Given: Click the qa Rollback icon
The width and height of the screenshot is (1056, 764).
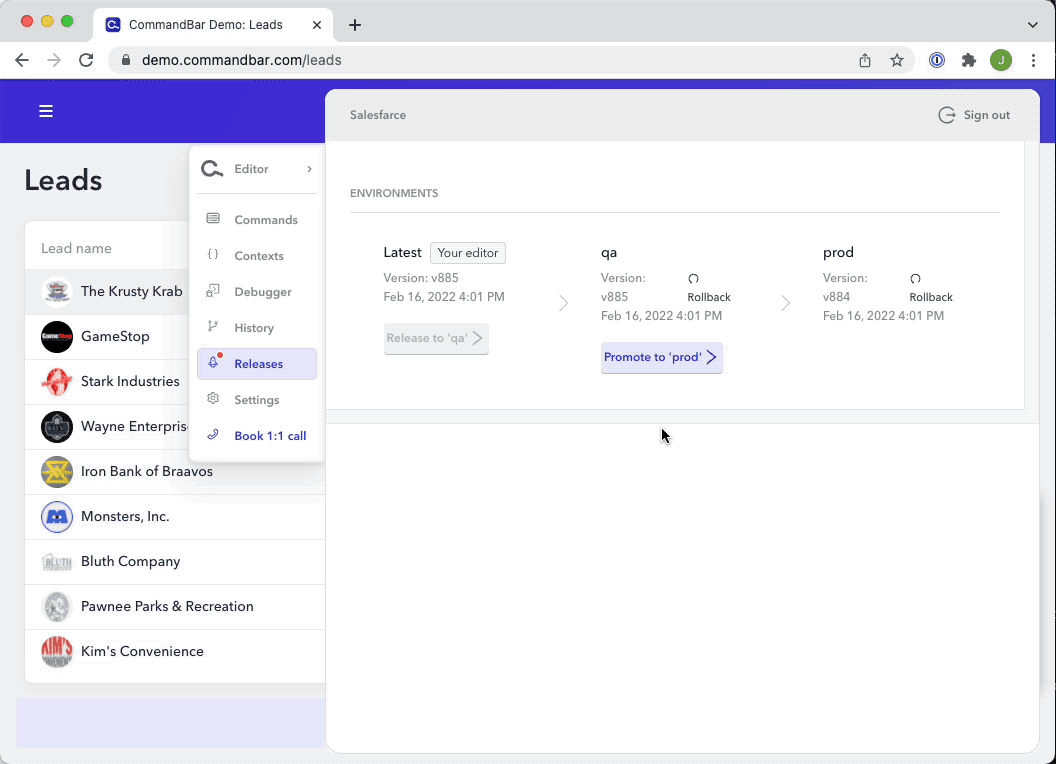Looking at the screenshot, I should click(x=694, y=279).
